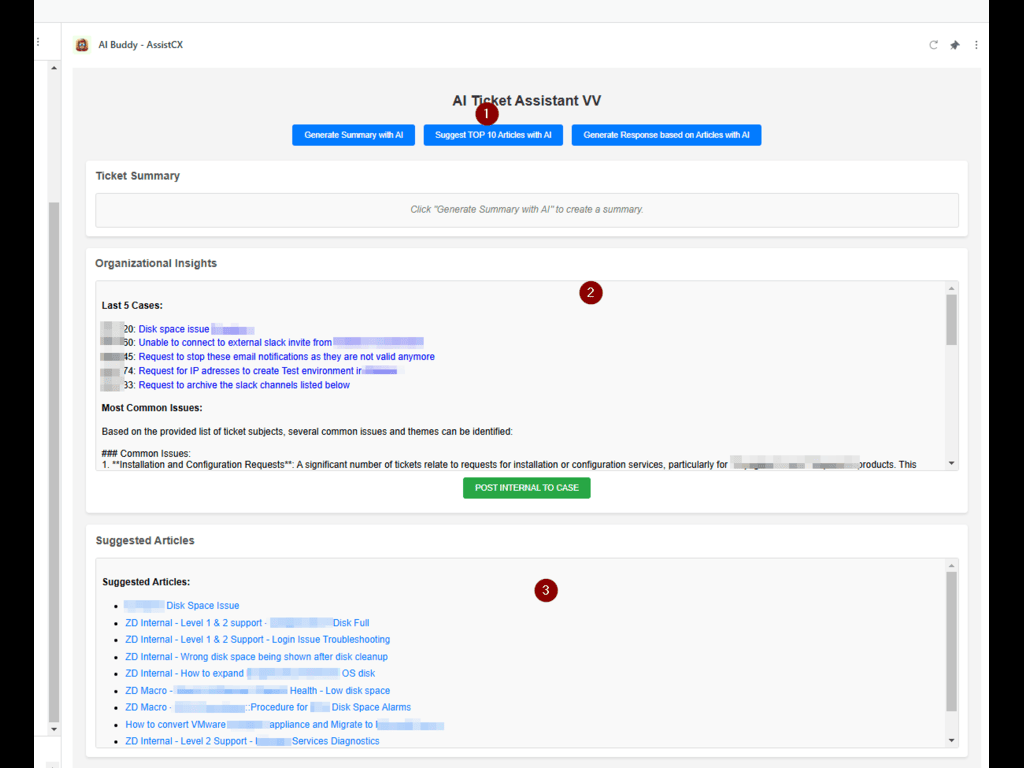Click Generate Response based on Articles with AI
1024x768 pixels.
[666, 135]
